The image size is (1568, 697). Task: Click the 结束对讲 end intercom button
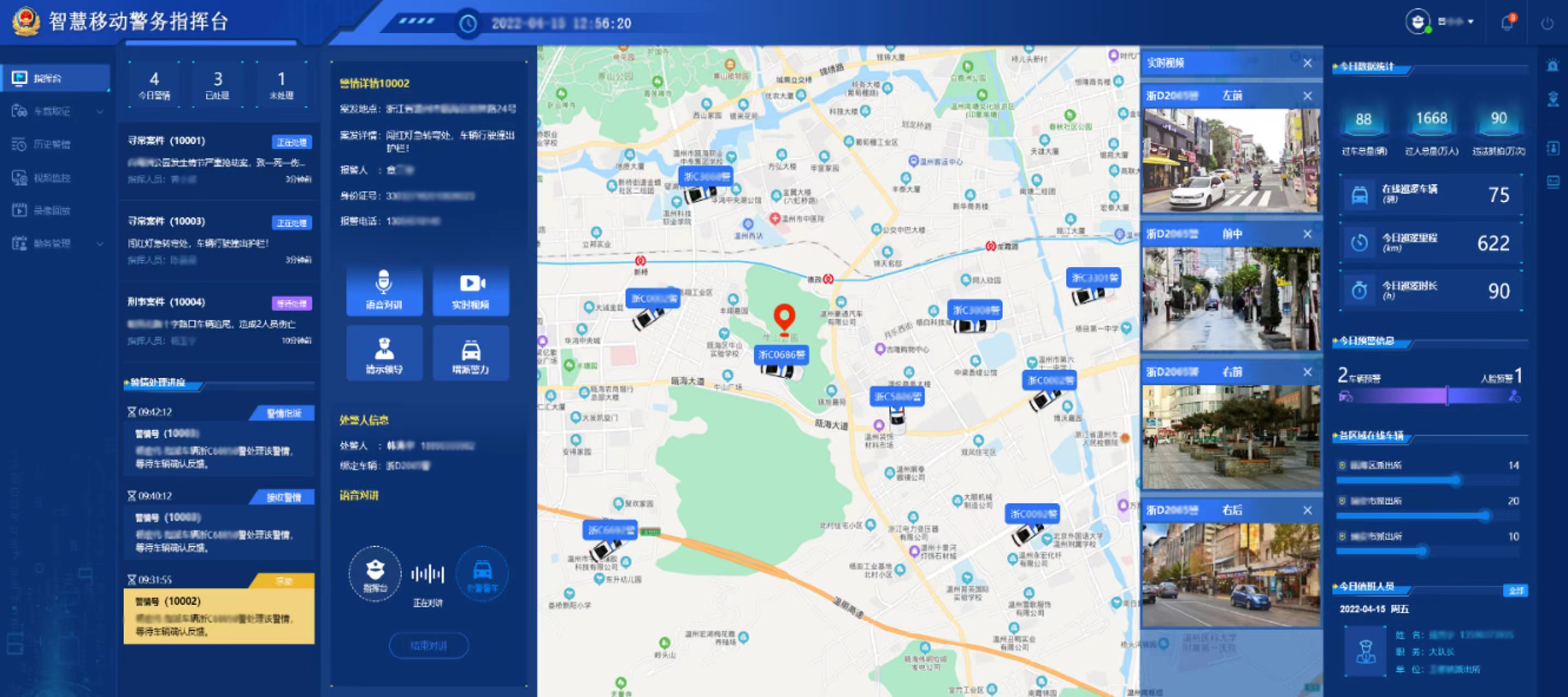[x=428, y=645]
